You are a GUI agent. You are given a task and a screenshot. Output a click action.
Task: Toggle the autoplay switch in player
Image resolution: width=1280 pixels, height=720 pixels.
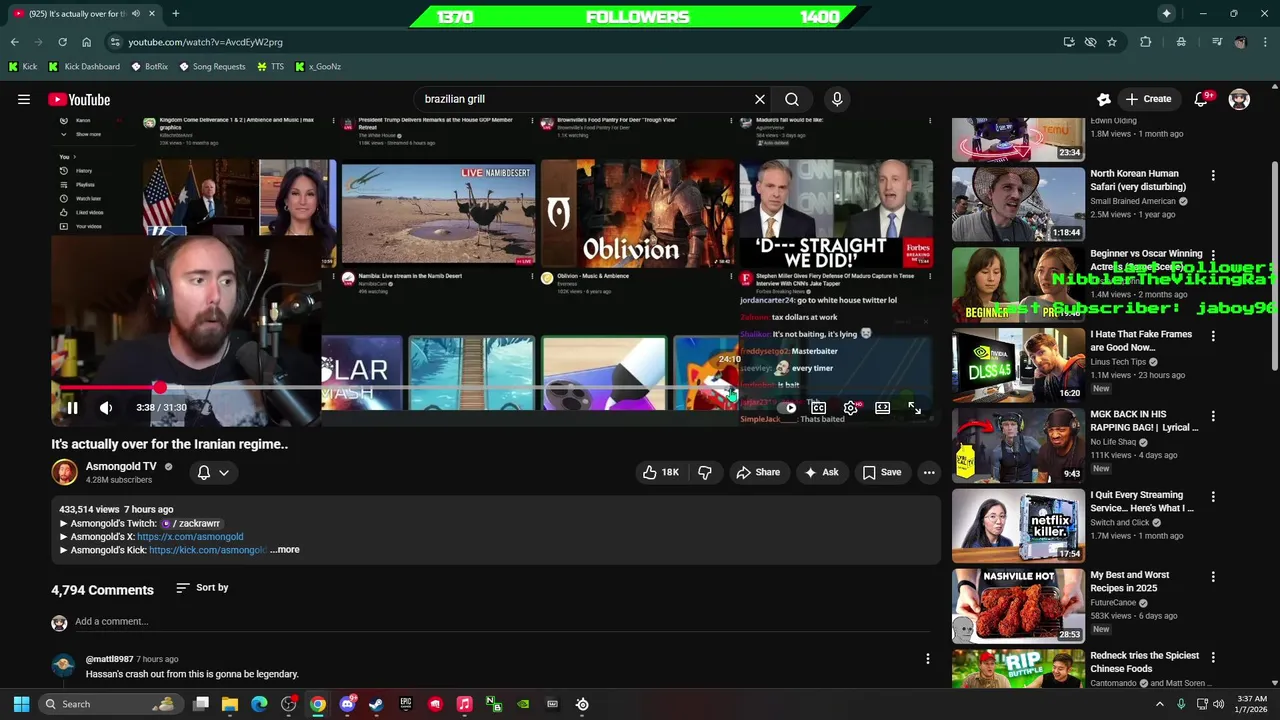[x=789, y=408]
